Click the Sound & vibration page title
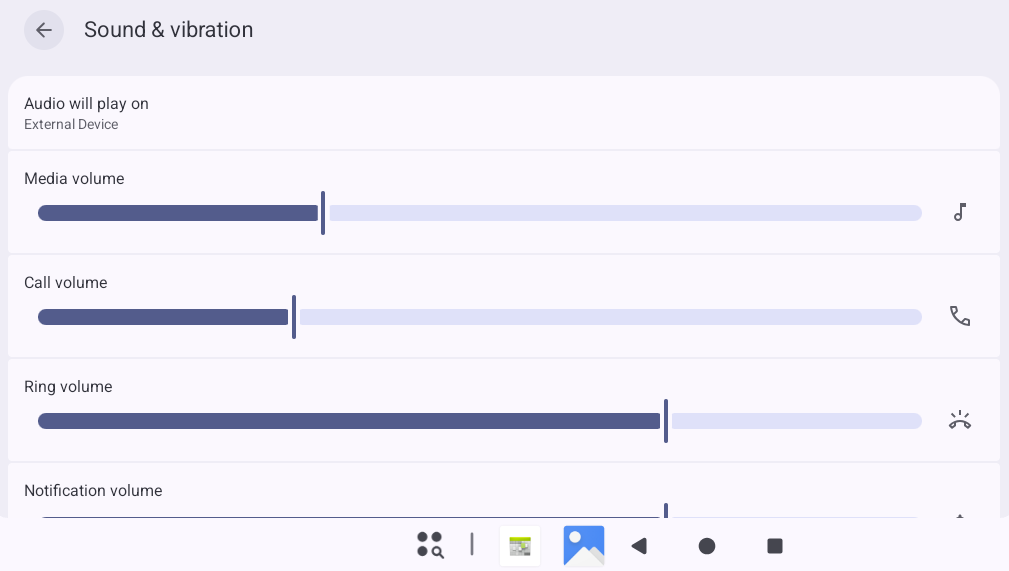The height and width of the screenshot is (571, 1009). [169, 30]
